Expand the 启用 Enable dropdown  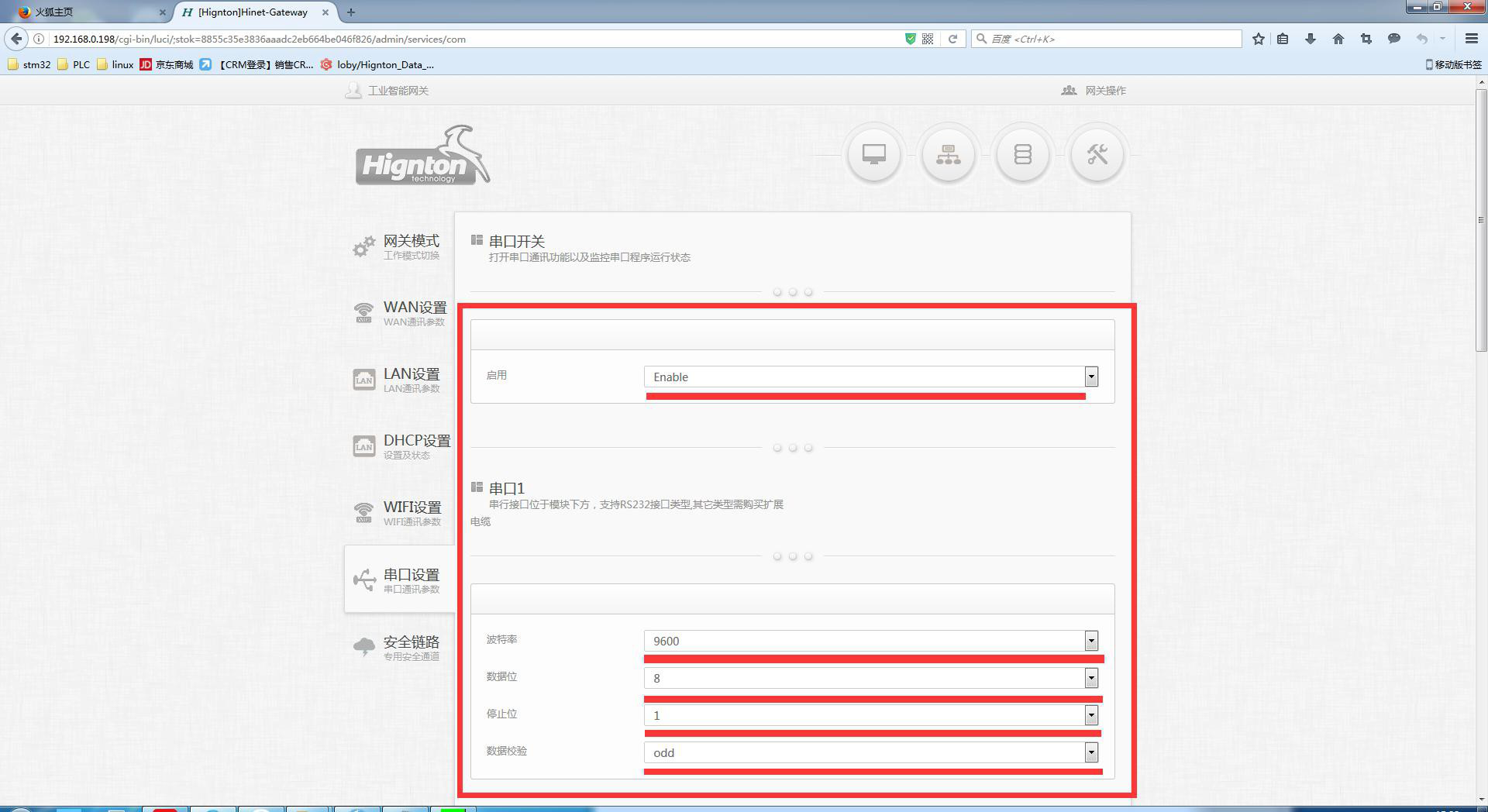[870, 377]
